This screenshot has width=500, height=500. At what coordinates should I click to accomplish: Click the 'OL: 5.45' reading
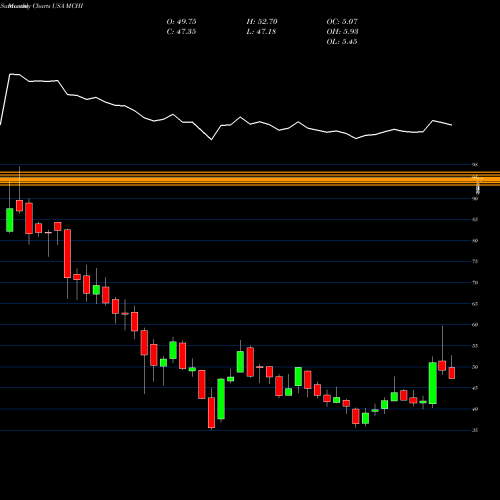pyautogui.click(x=342, y=42)
